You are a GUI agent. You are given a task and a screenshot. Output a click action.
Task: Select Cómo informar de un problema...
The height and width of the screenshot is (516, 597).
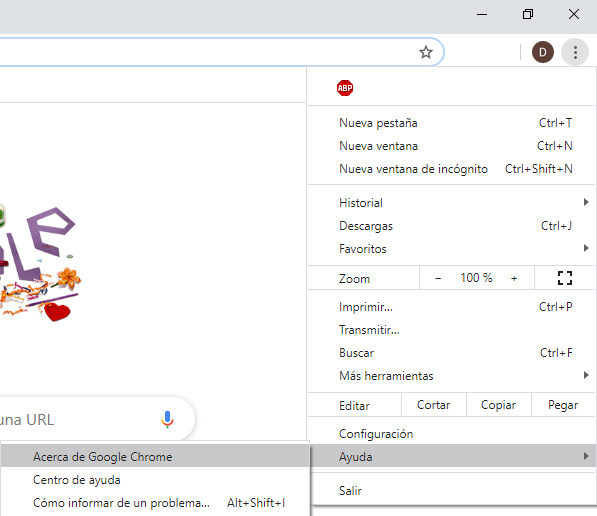coord(155,503)
